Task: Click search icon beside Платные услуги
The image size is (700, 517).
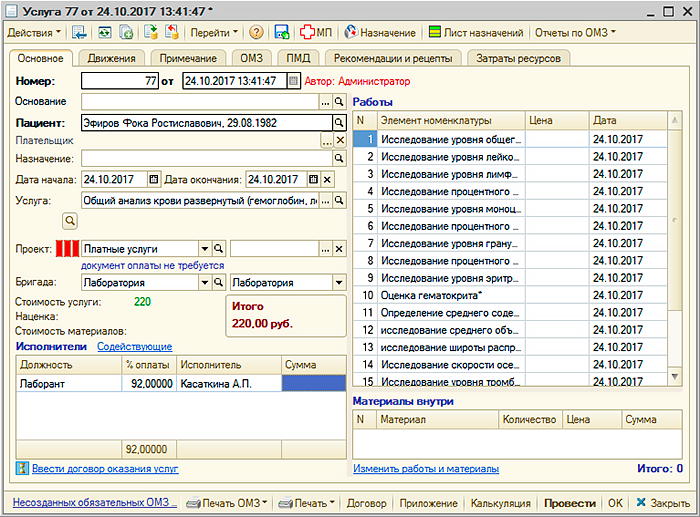Action: pyautogui.click(x=219, y=249)
